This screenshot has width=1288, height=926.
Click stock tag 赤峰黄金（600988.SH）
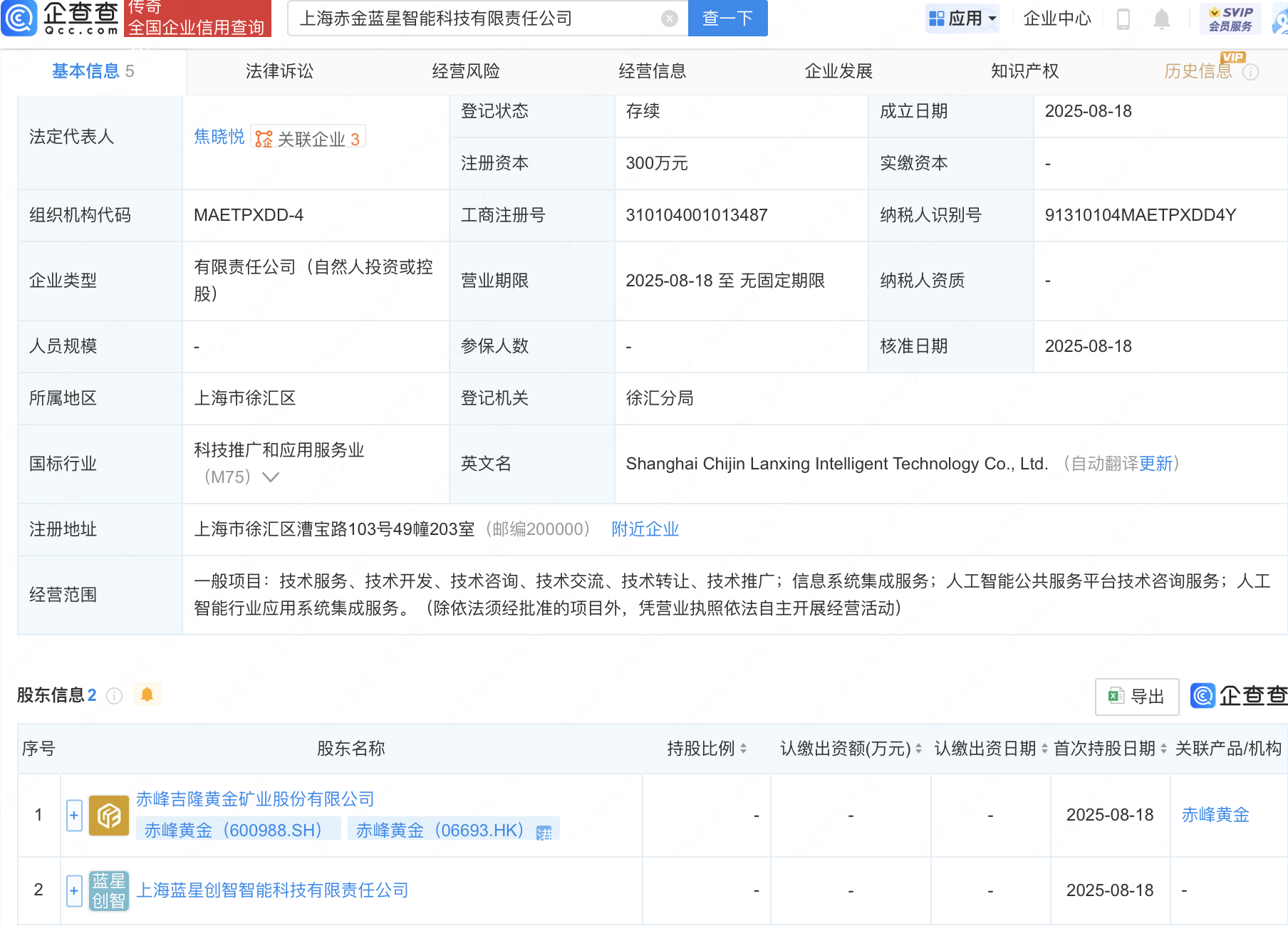238,831
